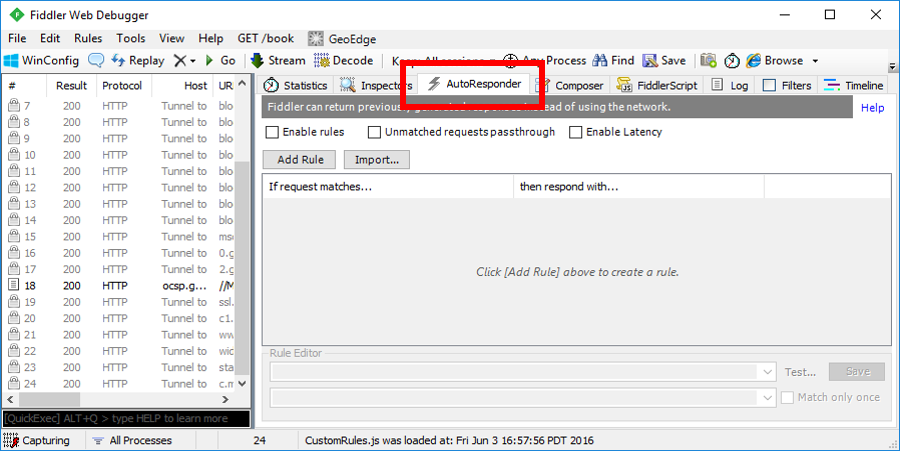Click the Any Process target icon
Viewport: 900px width, 451px height.
(x=510, y=60)
